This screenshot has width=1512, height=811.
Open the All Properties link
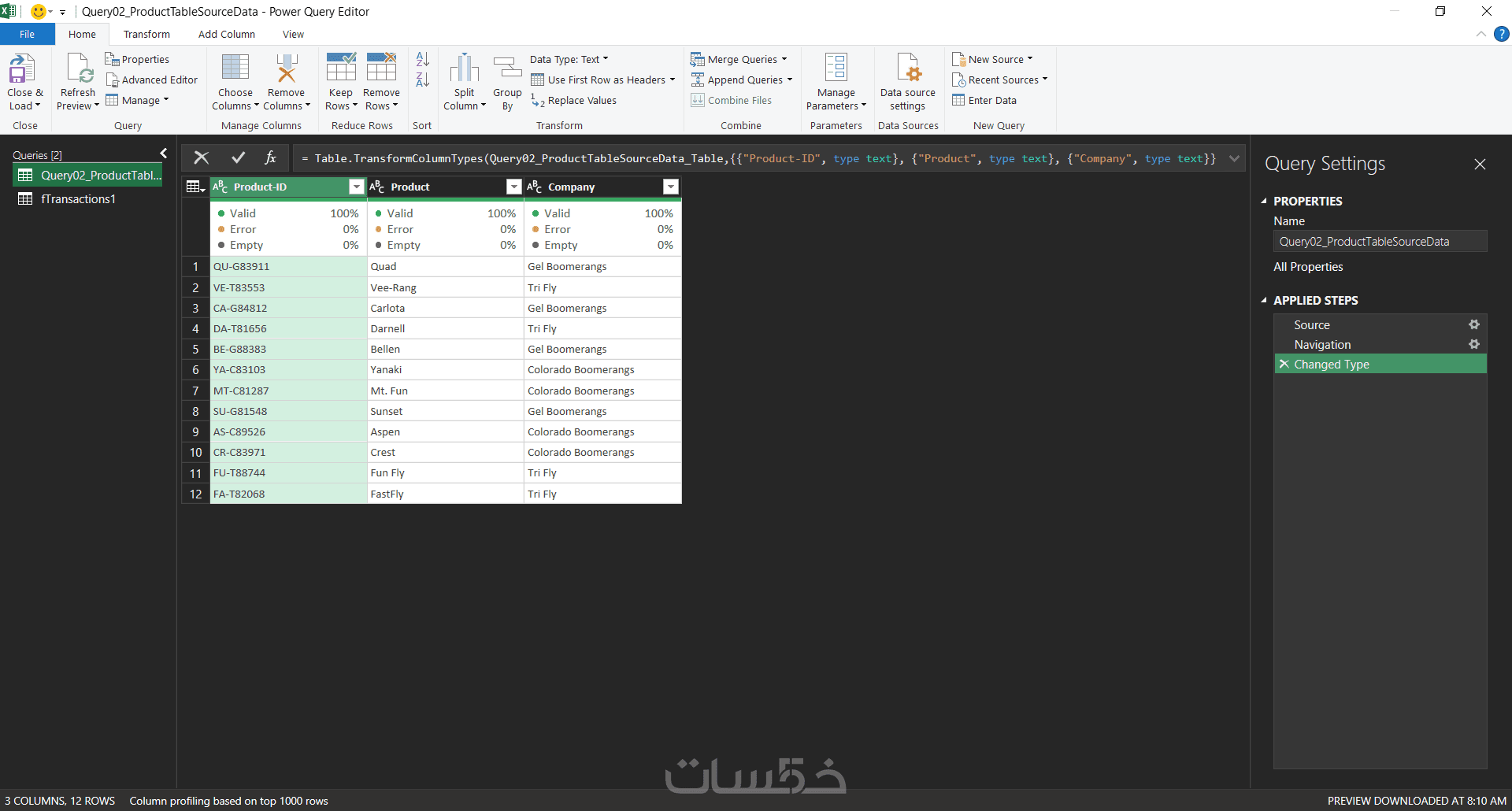tap(1308, 266)
